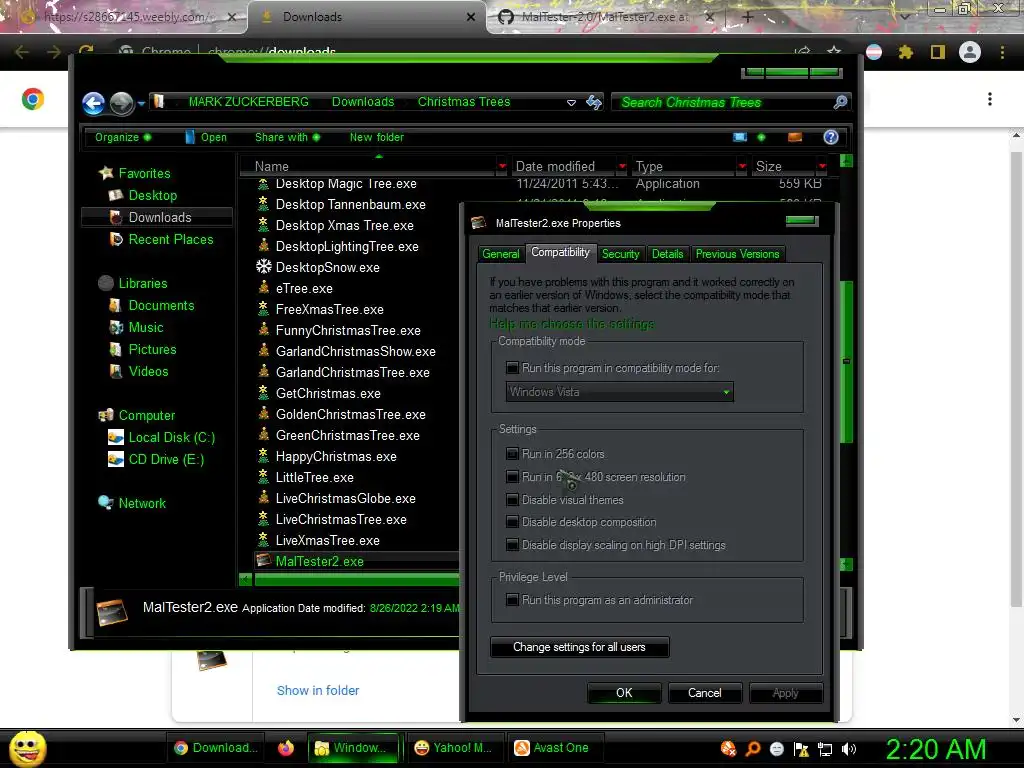Image resolution: width=1024 pixels, height=768 pixels.
Task: Click the grey Forward arrow in Explorer
Action: 121,103
